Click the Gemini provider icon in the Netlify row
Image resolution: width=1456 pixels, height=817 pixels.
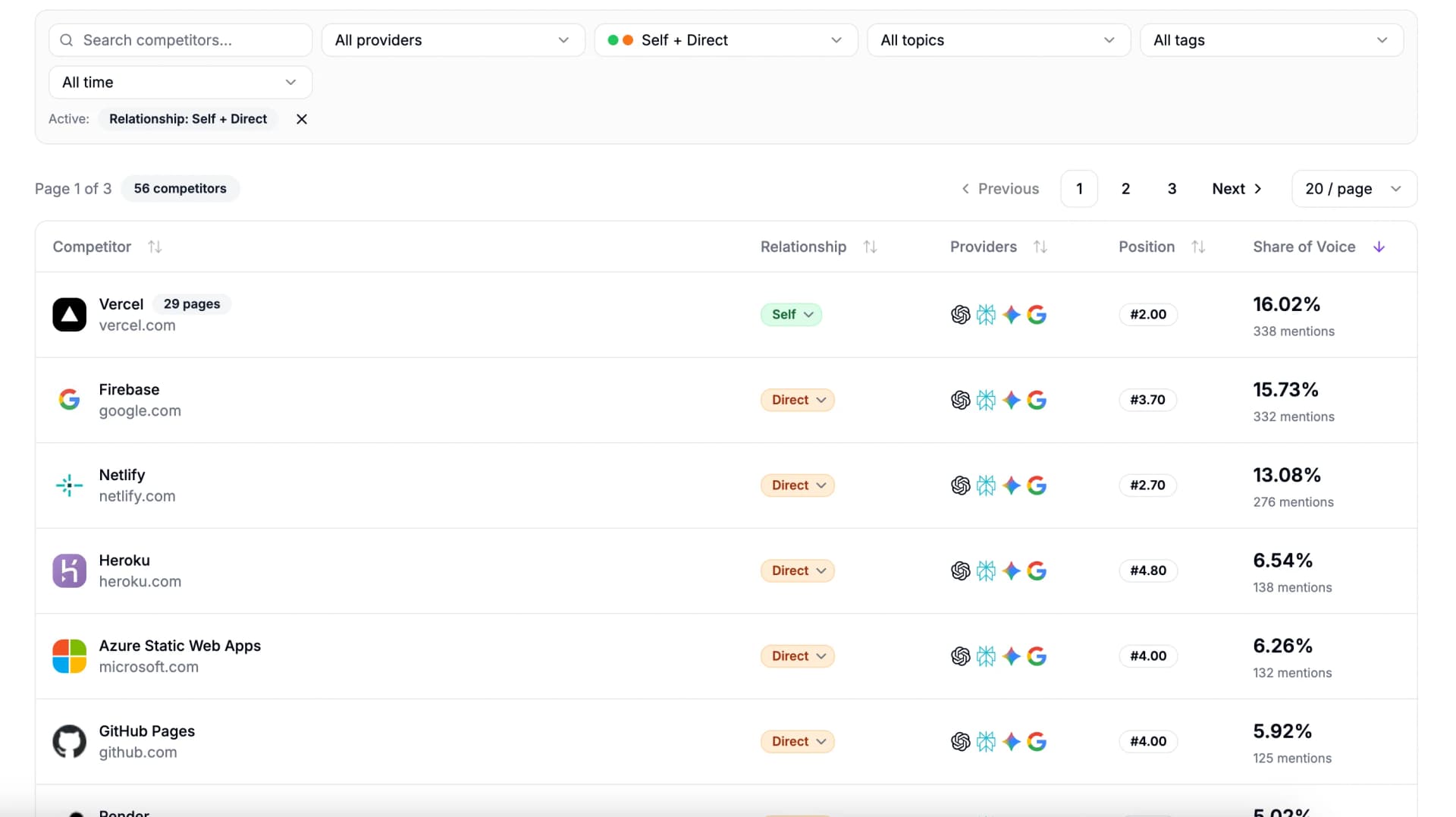pos(1012,485)
